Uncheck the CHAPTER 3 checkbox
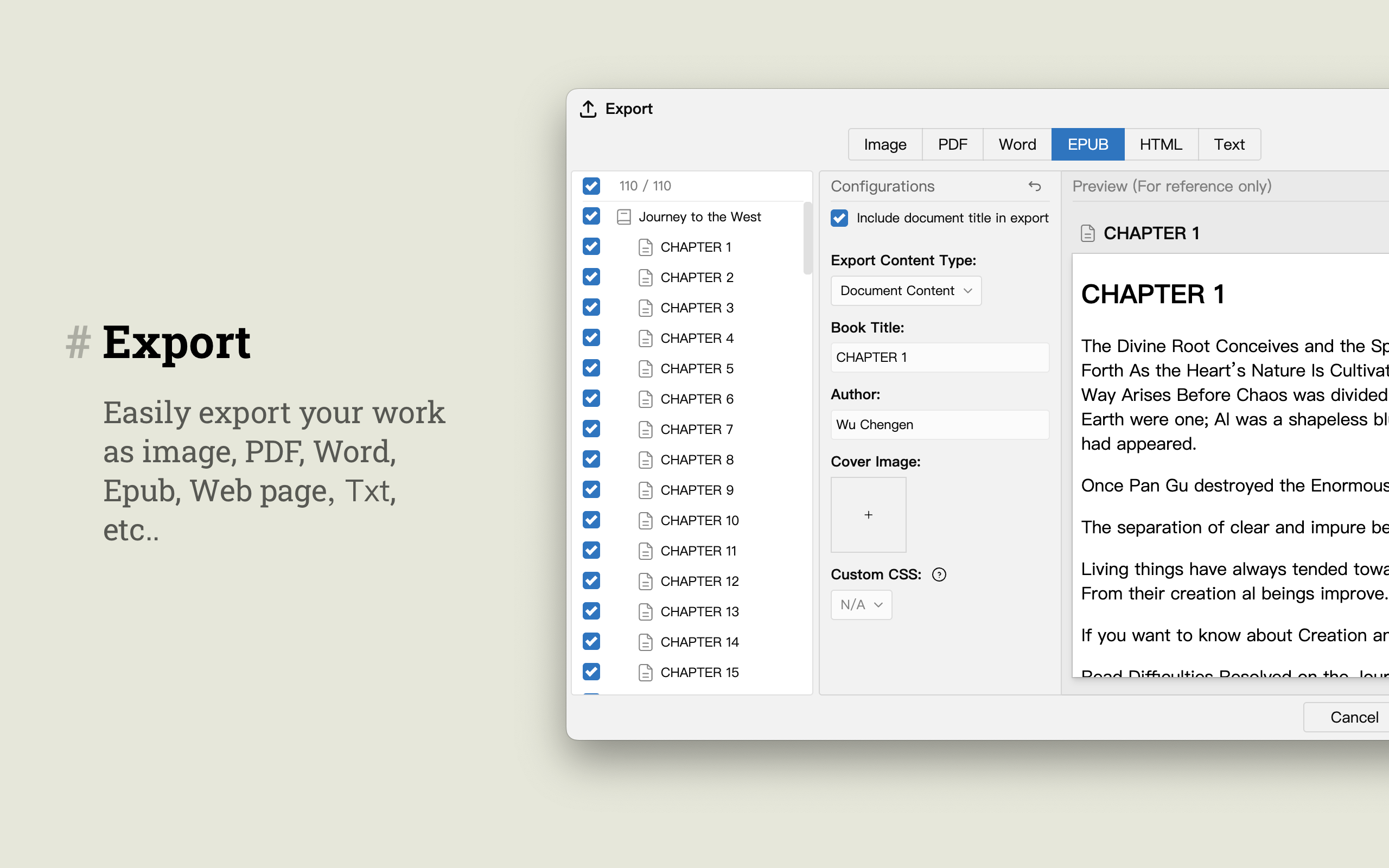The image size is (1389, 868). (591, 308)
